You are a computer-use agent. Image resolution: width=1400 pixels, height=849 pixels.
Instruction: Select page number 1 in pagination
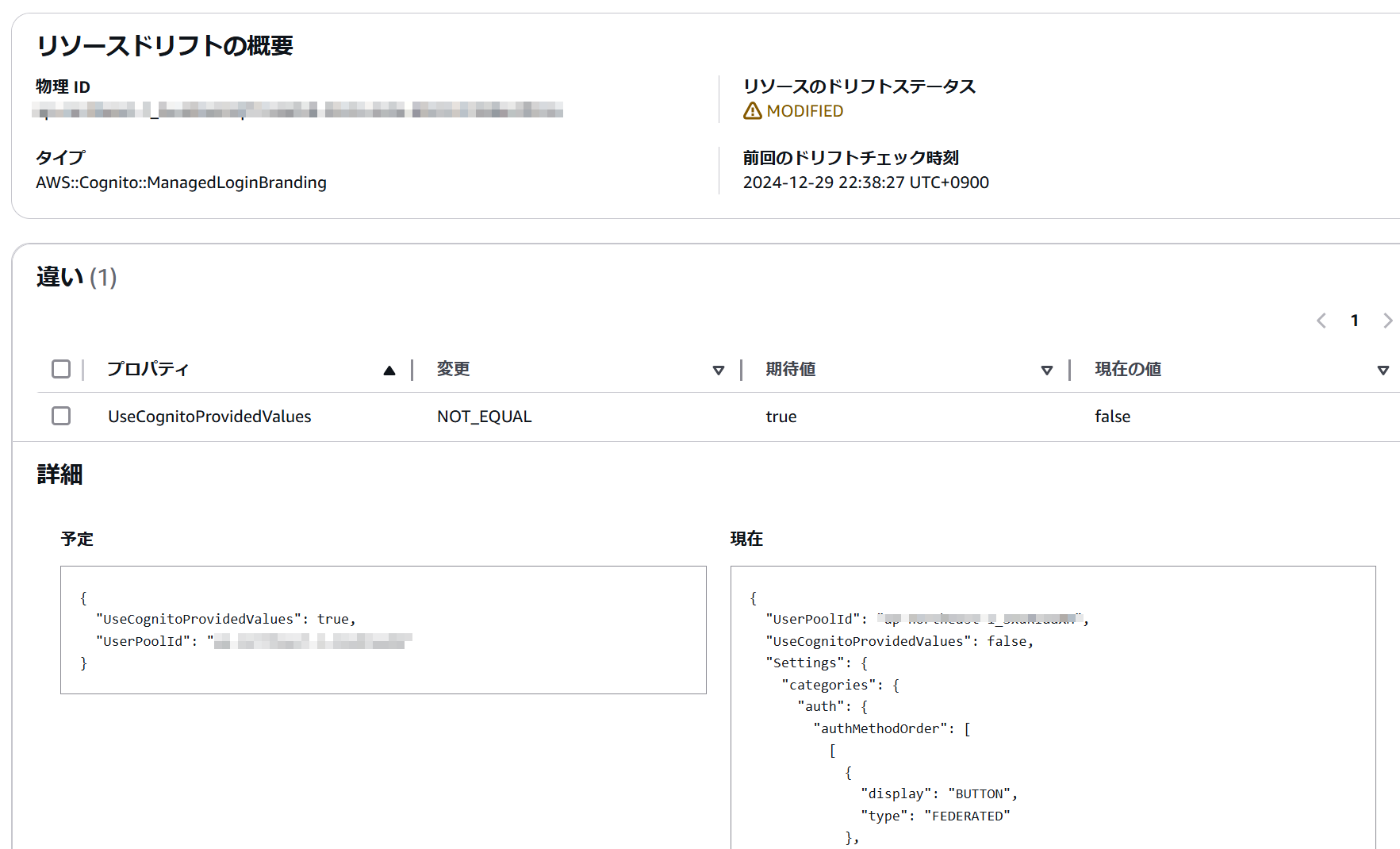point(1354,321)
